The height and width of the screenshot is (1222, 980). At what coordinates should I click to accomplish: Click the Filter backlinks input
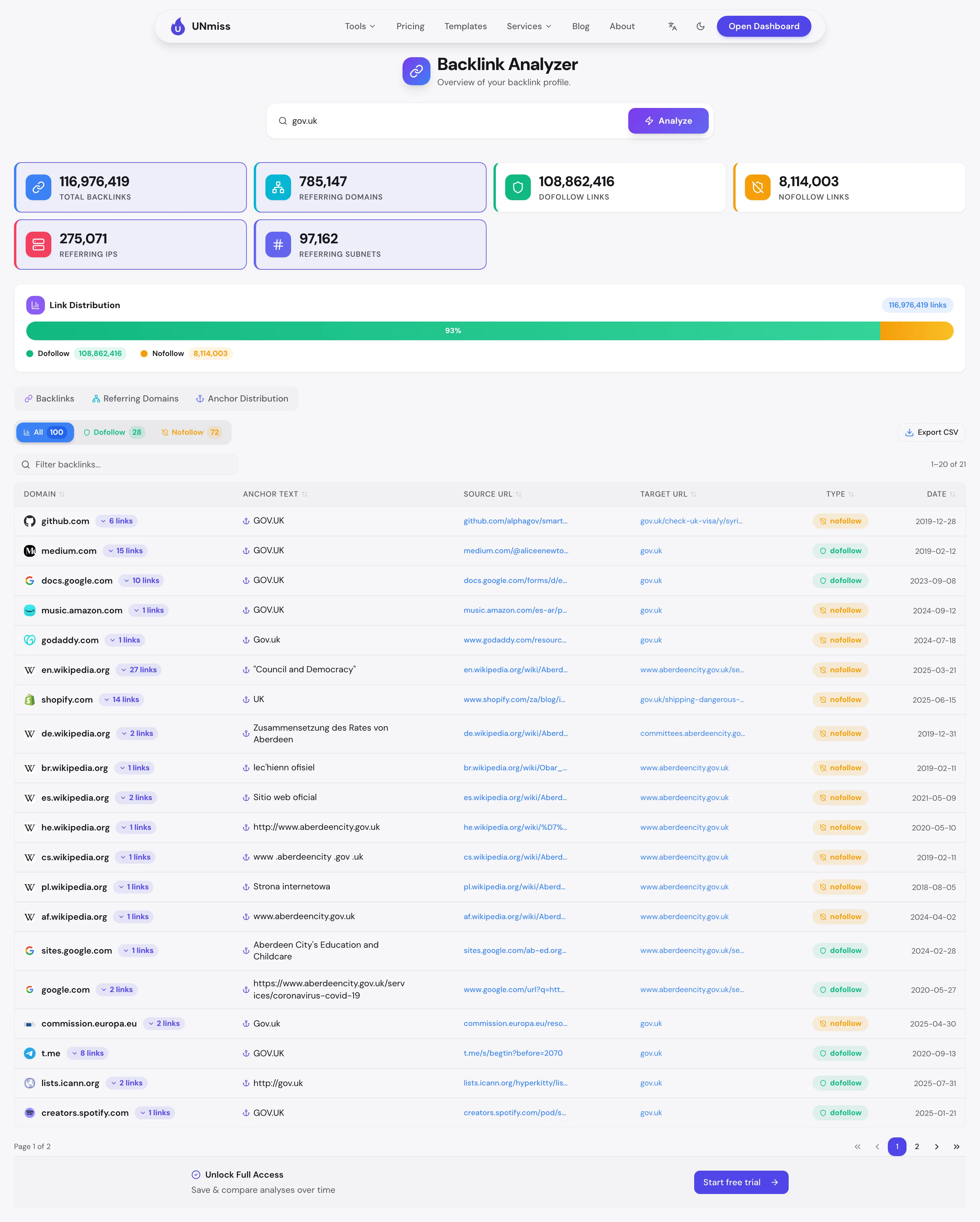[126, 465]
